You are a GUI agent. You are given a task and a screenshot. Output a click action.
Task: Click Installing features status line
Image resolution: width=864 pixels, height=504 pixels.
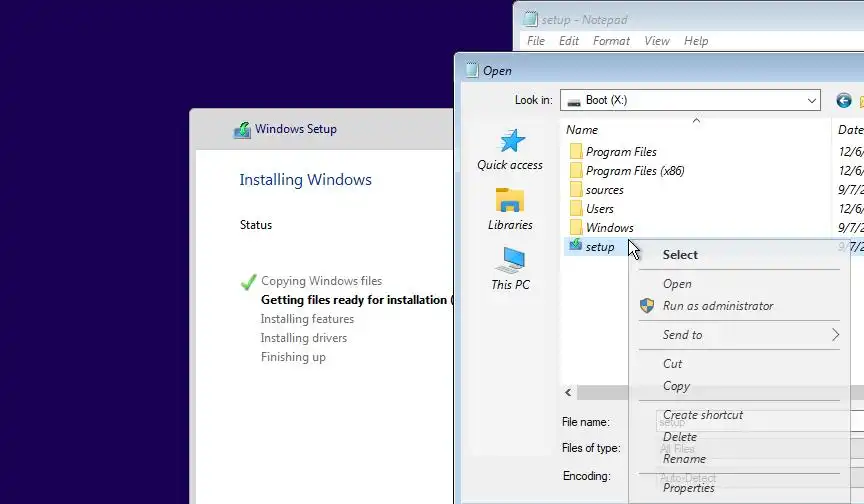click(307, 319)
